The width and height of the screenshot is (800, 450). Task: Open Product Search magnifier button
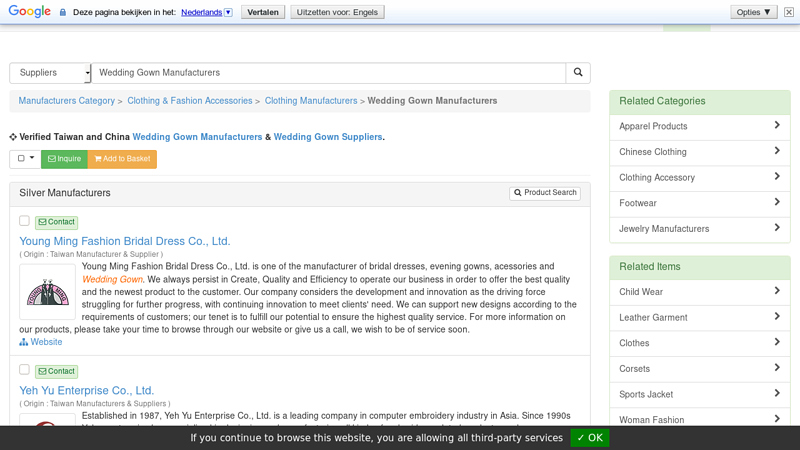(545, 193)
